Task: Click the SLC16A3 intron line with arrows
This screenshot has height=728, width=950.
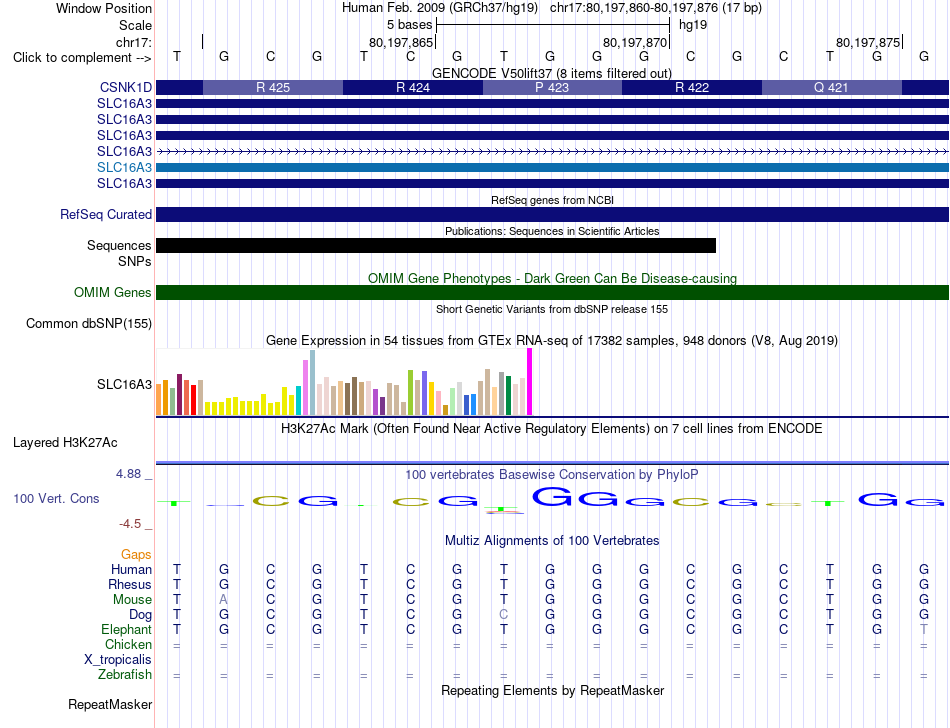Action: click(553, 151)
